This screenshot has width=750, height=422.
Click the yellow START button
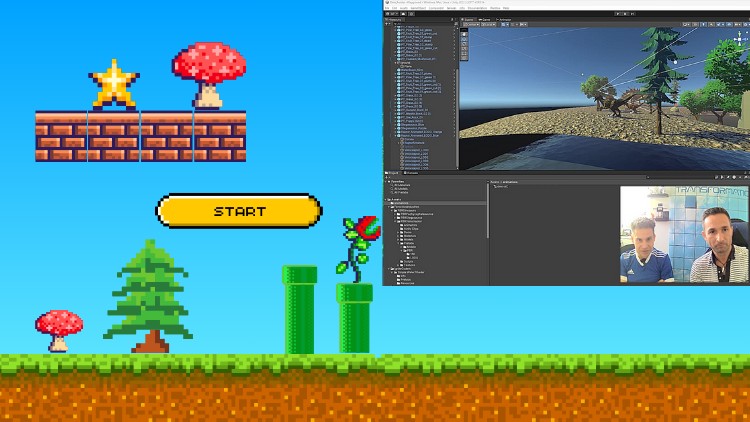click(x=239, y=211)
